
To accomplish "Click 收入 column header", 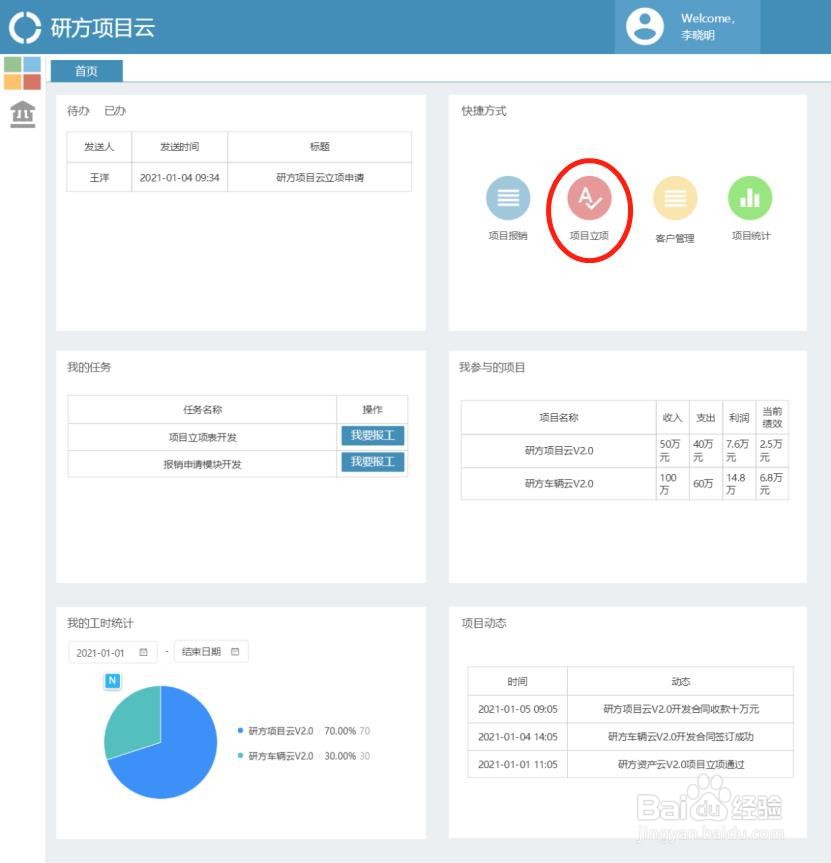I will point(673,418).
